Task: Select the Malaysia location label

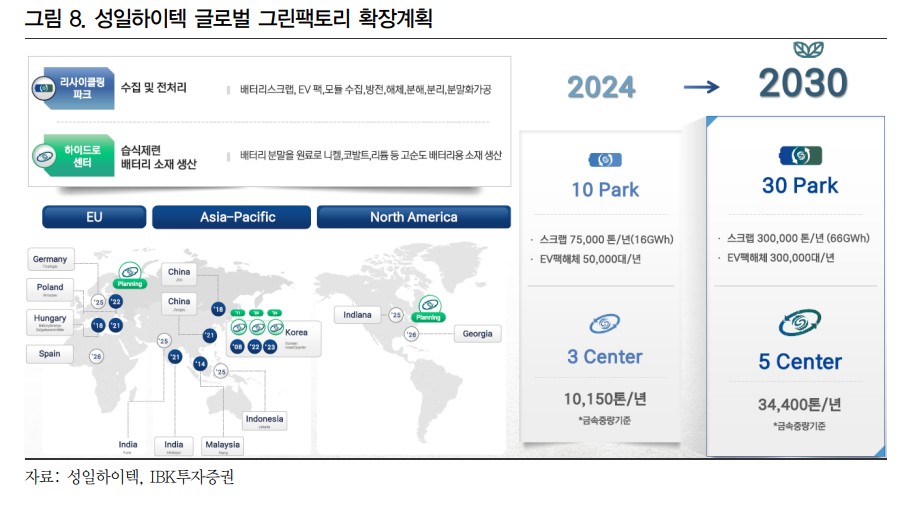Action: (x=222, y=446)
